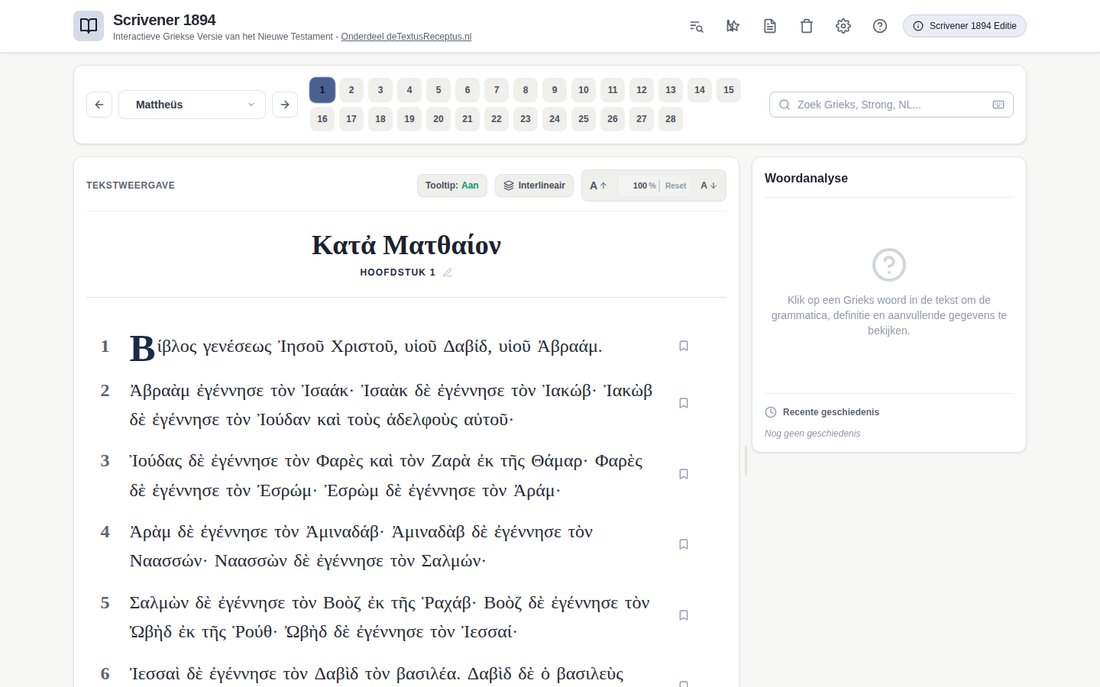Go to previous book with the left arrow
Screen dimensions: 1100x687
click(99, 105)
